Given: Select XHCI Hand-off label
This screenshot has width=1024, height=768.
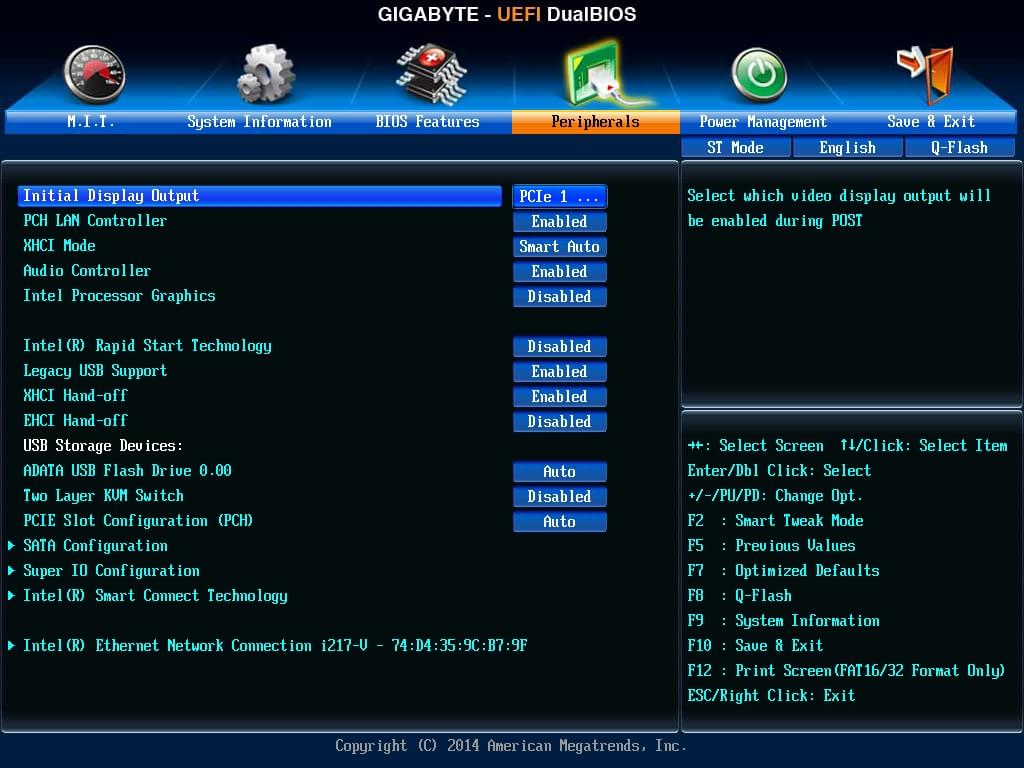Looking at the screenshot, I should click(75, 396).
